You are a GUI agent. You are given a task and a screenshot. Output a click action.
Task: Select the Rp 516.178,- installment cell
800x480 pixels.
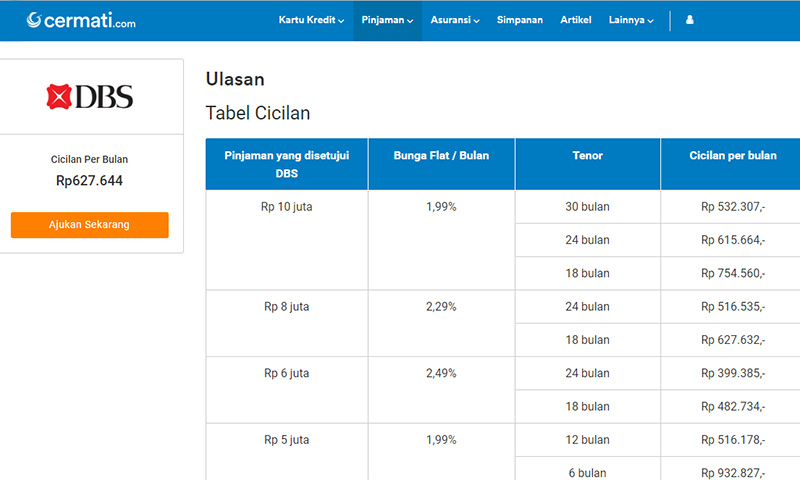(733, 440)
